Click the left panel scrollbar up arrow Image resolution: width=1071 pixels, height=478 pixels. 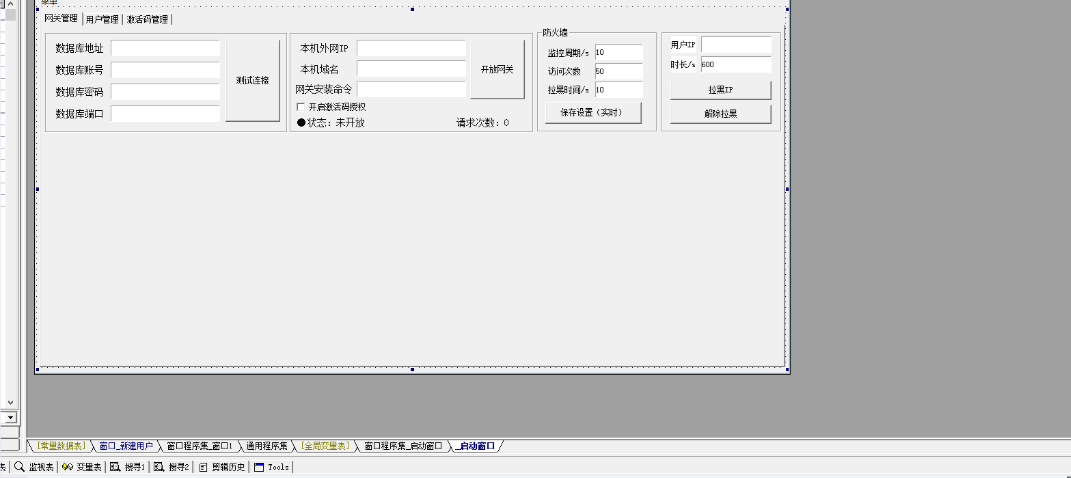click(x=10, y=4)
